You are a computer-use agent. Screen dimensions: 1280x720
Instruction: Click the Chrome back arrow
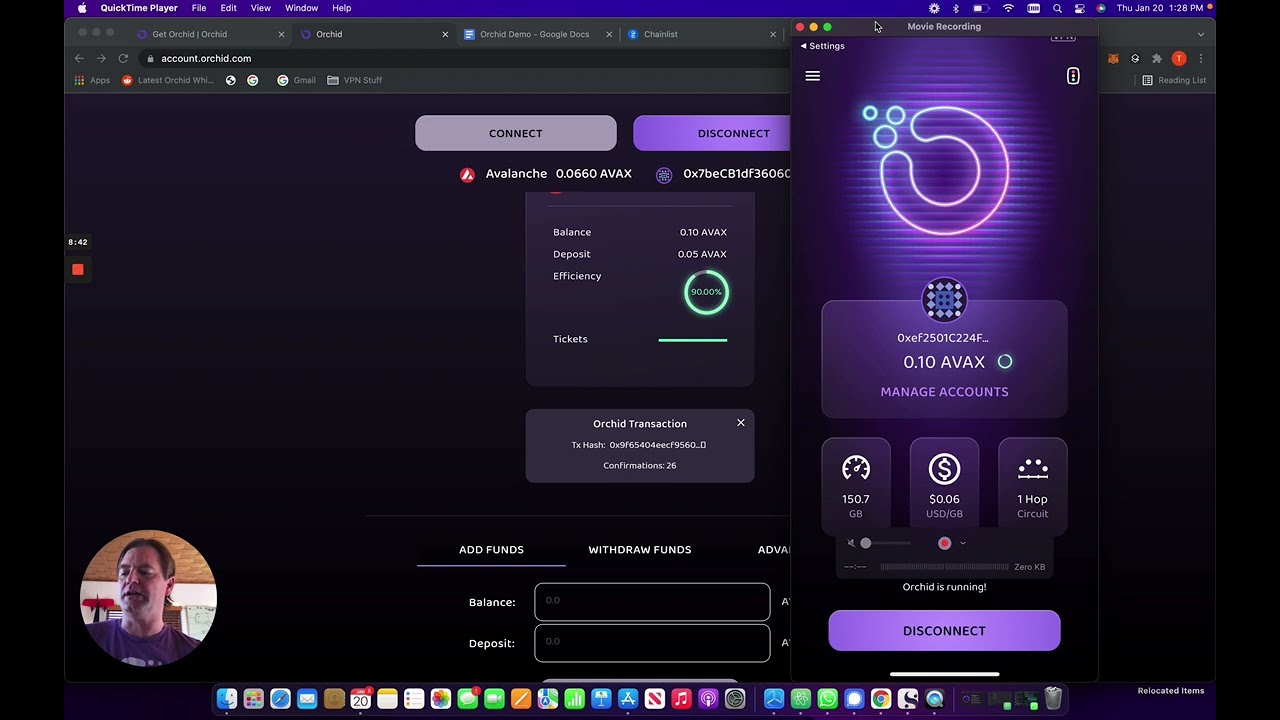(79, 58)
